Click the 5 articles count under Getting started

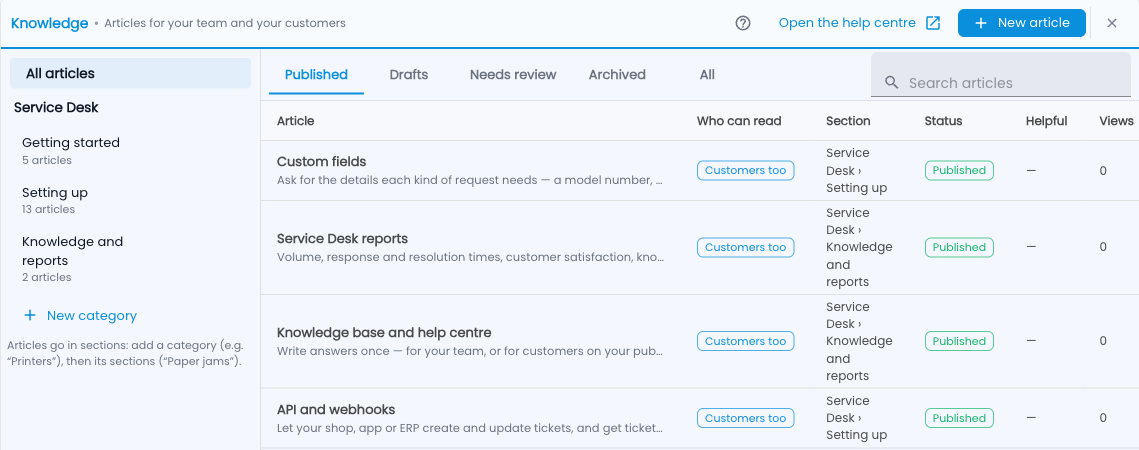pyautogui.click(x=46, y=160)
